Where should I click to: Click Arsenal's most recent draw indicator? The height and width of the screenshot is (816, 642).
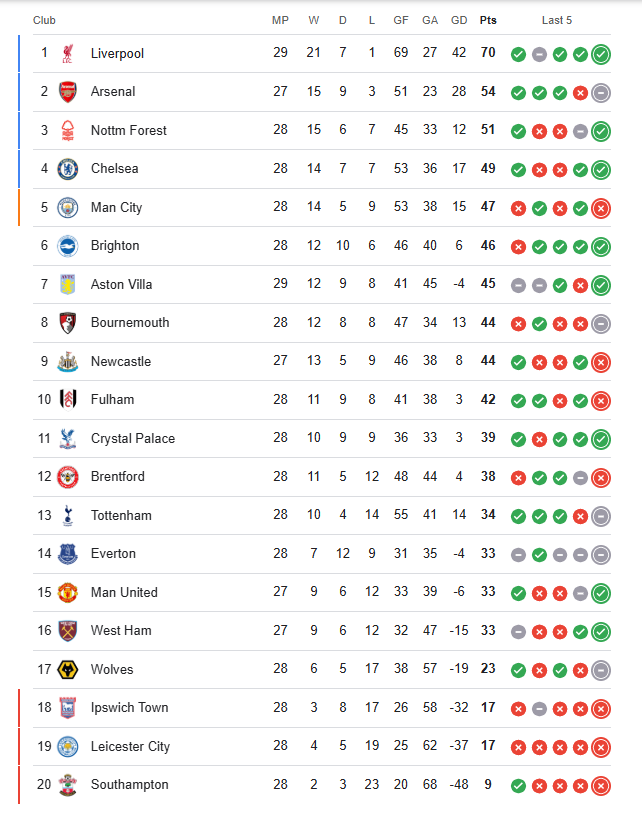[x=601, y=93]
